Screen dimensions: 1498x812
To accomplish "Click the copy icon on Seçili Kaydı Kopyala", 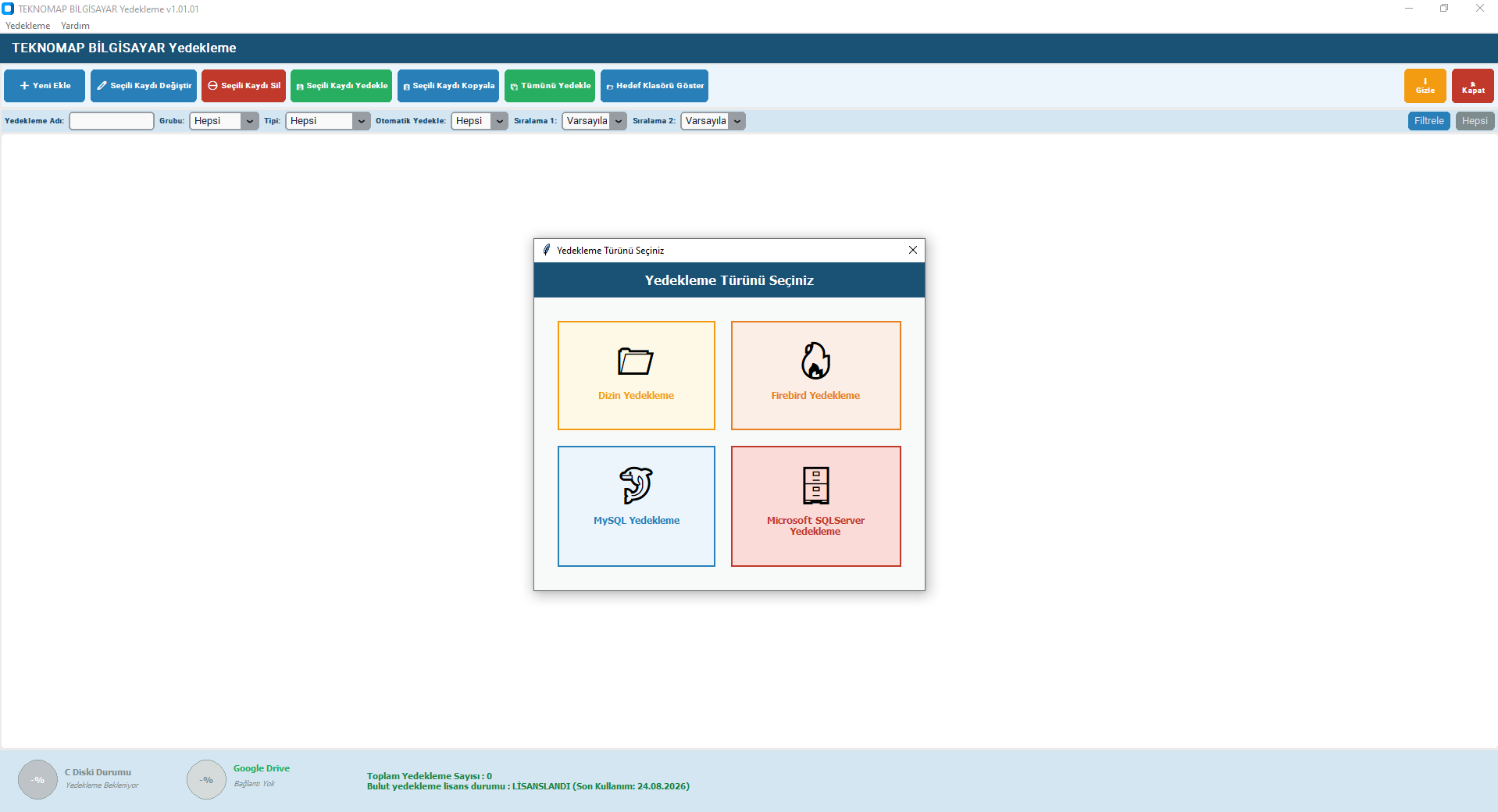I will [406, 87].
